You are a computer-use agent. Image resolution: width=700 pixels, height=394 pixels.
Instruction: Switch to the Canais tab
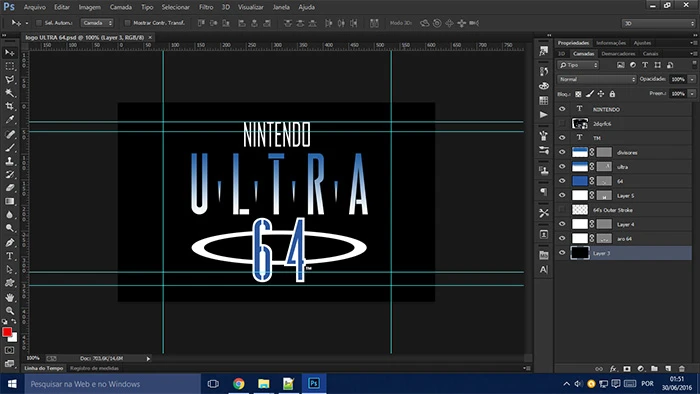tap(650, 54)
